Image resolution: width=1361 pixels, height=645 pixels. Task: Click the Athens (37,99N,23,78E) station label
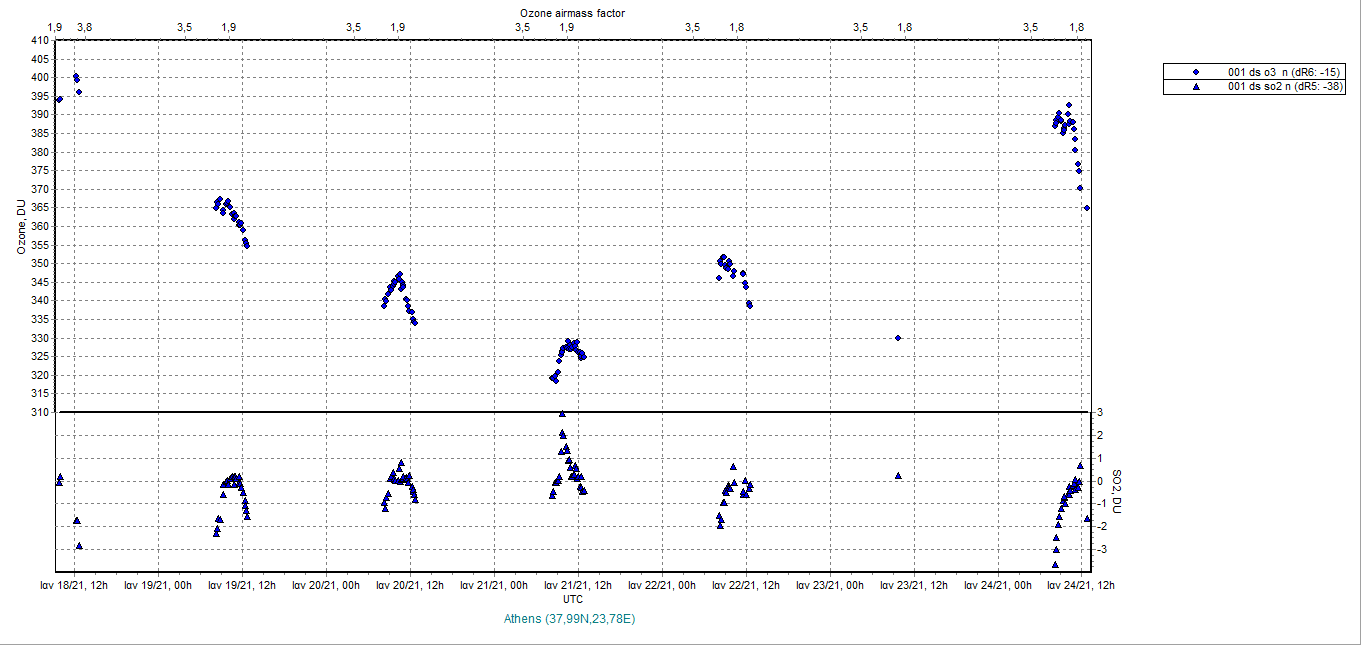[570, 619]
